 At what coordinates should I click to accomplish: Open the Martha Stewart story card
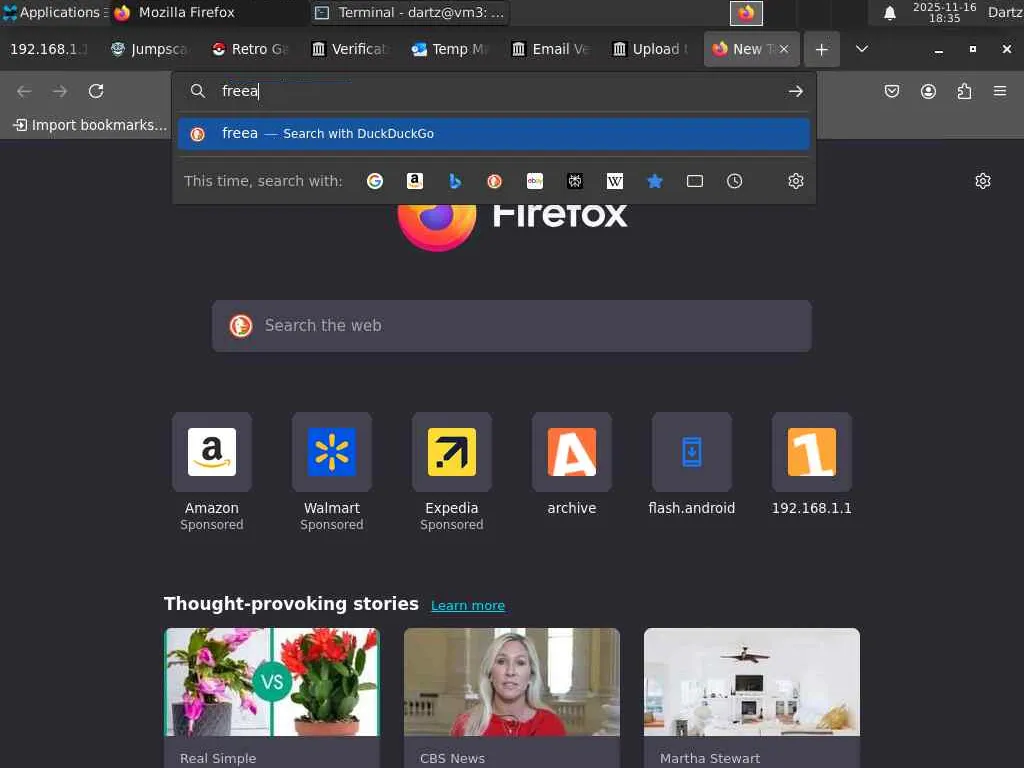point(752,697)
